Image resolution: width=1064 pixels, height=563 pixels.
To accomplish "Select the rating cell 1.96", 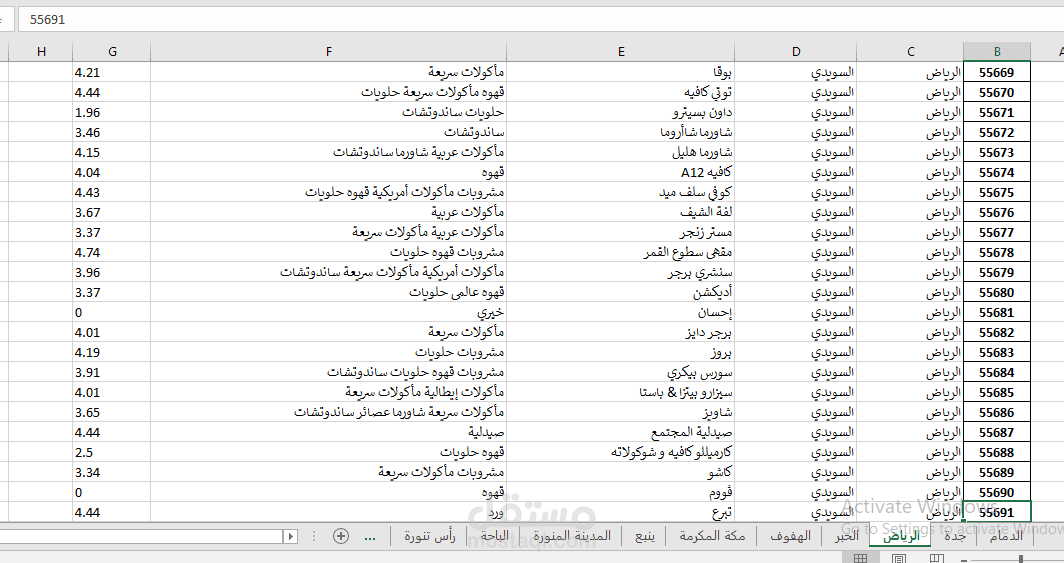I will click(112, 113).
